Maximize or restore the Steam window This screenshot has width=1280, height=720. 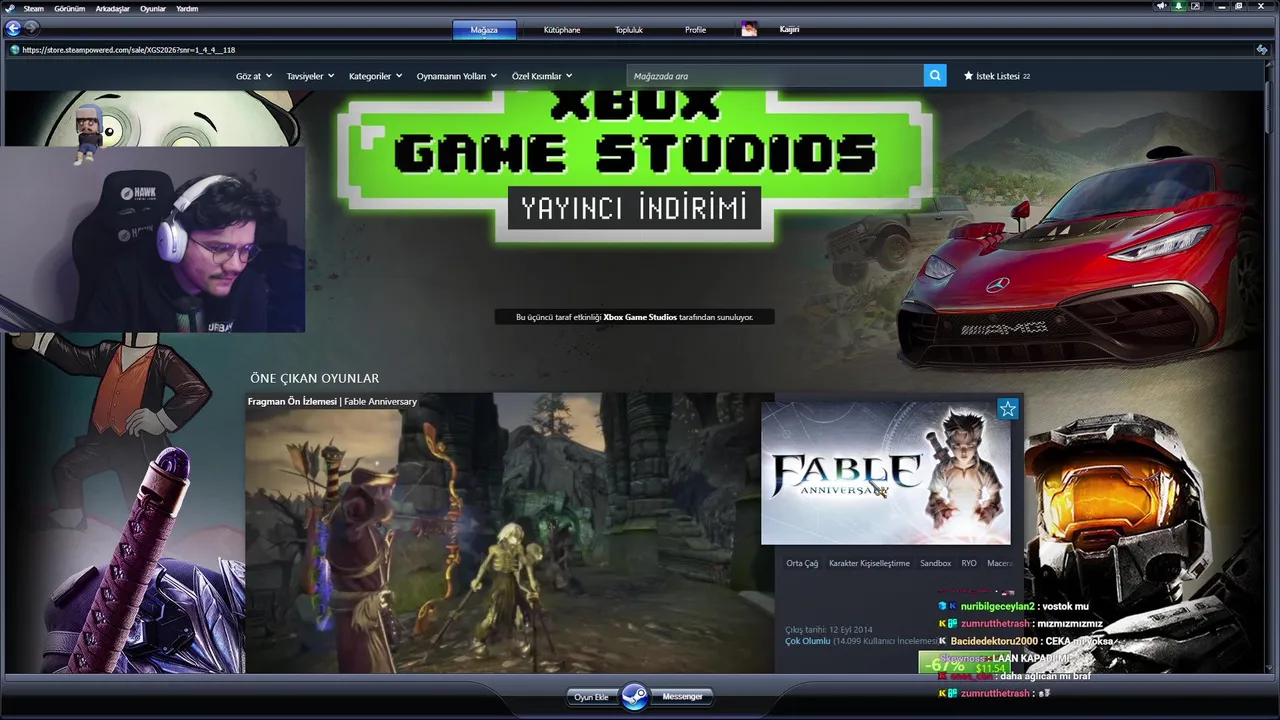click(1240, 6)
